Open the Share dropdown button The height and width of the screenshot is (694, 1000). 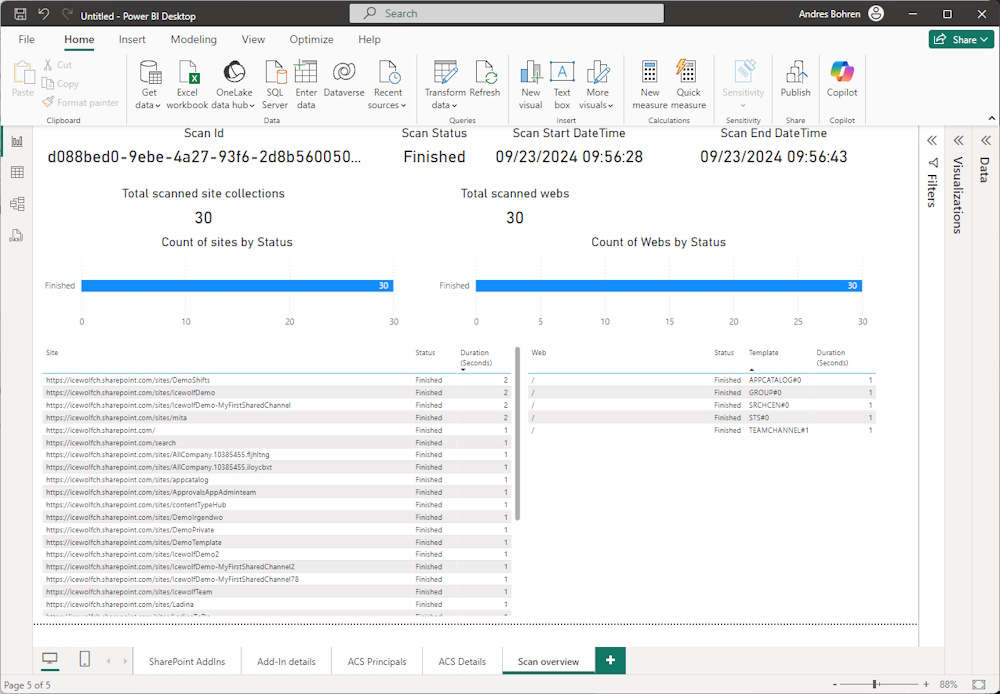[961, 40]
